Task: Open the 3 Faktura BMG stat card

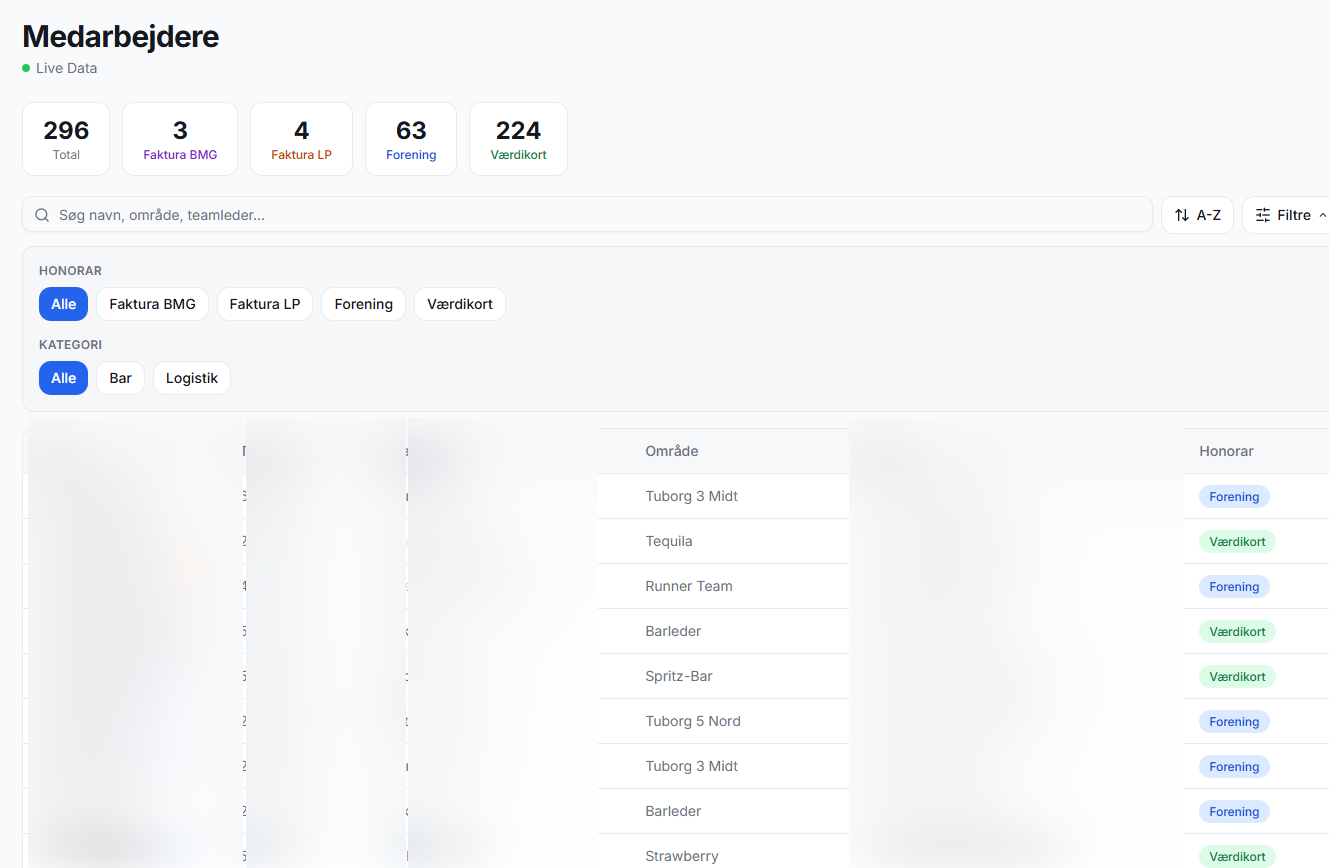Action: (x=180, y=139)
